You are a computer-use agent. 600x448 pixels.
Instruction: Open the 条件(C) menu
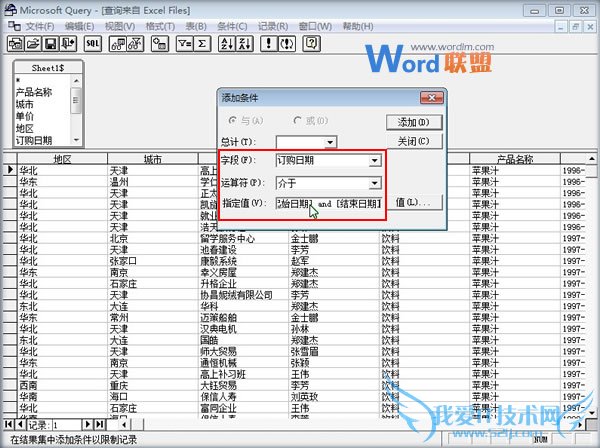click(x=232, y=26)
